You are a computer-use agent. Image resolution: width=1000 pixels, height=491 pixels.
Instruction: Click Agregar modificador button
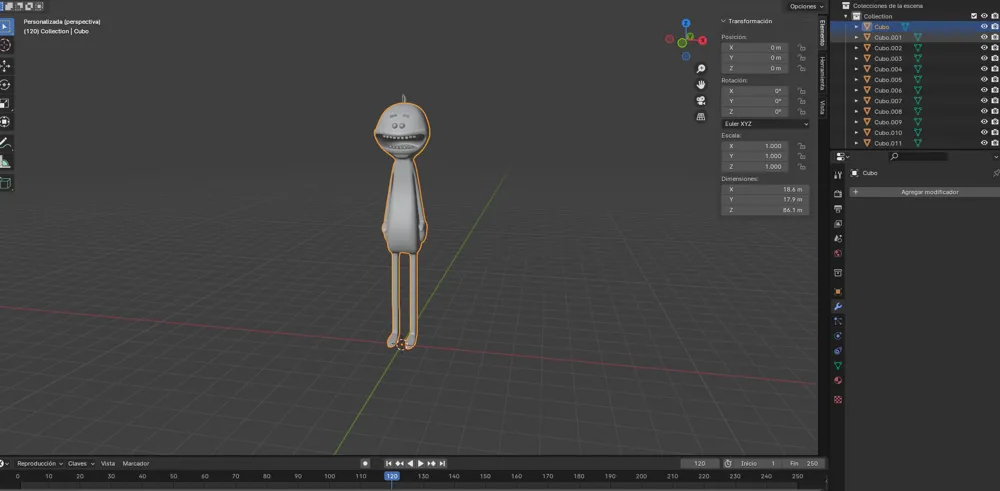click(x=924, y=192)
